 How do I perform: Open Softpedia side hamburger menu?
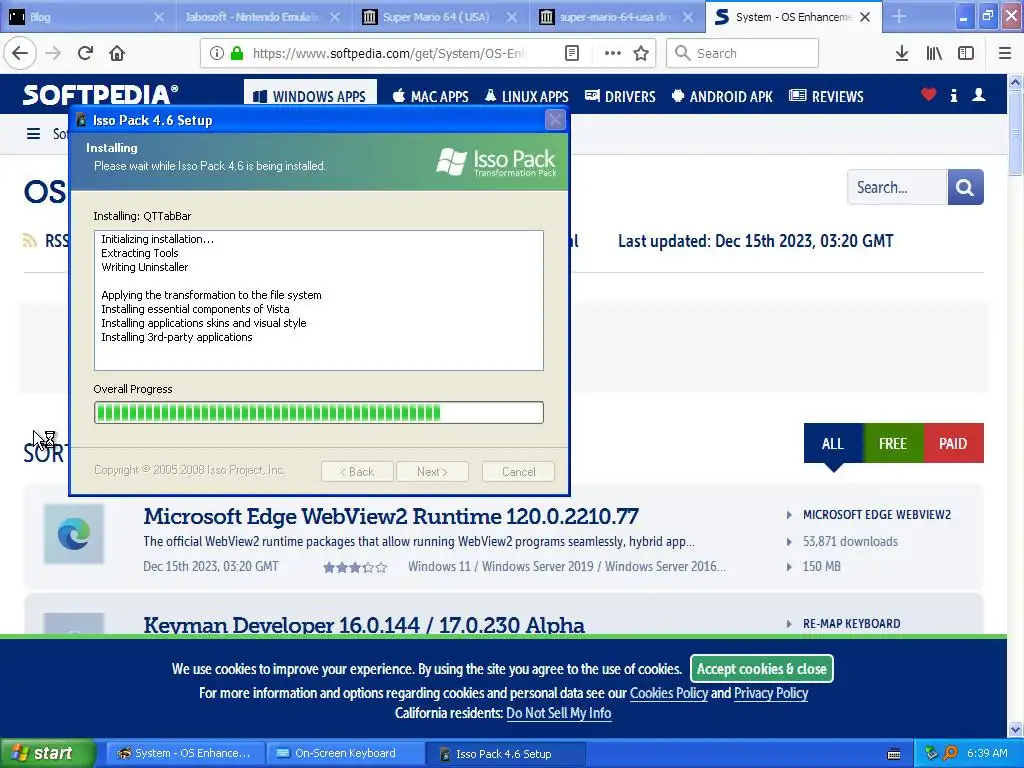click(x=33, y=134)
